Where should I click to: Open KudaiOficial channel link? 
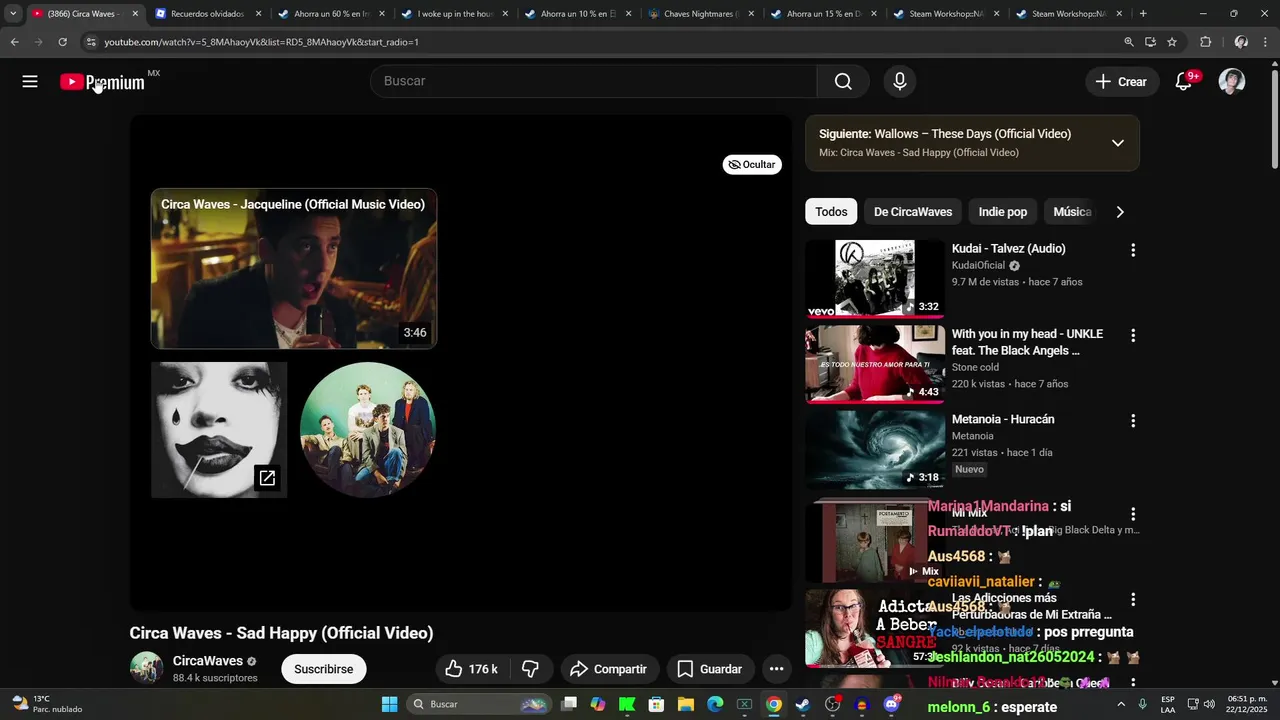pyautogui.click(x=978, y=266)
